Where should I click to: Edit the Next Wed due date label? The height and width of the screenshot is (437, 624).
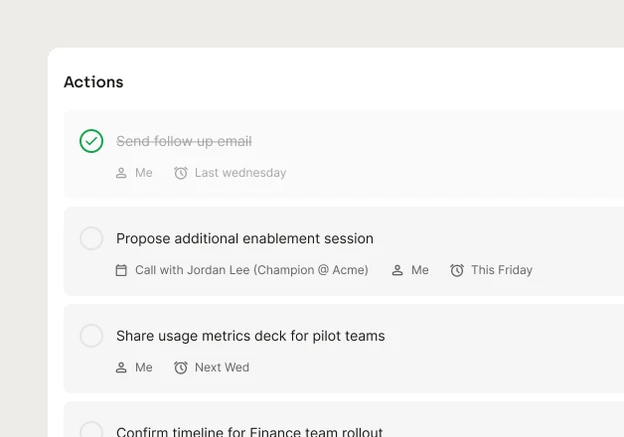(222, 367)
